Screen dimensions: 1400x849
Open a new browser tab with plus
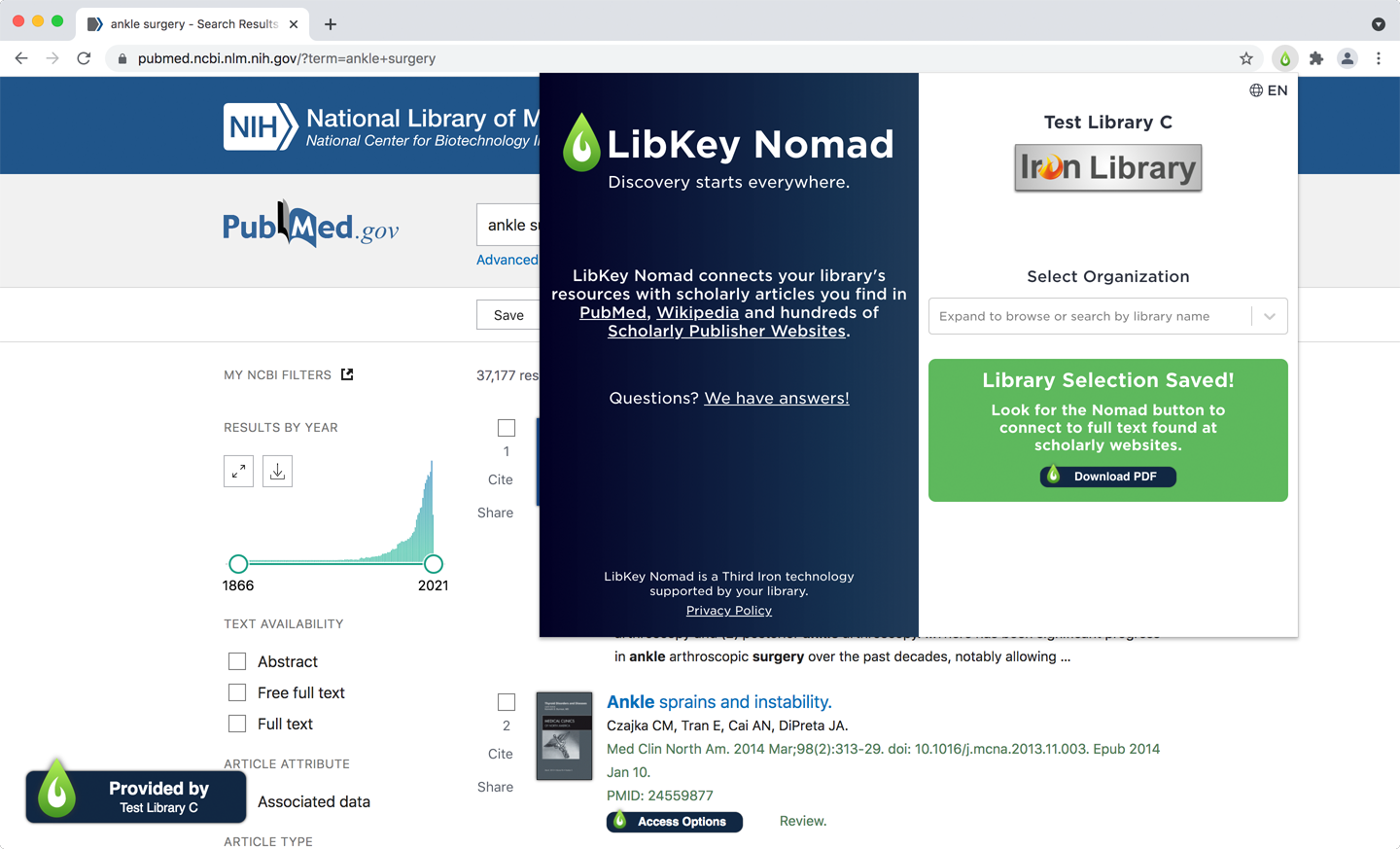tap(331, 24)
